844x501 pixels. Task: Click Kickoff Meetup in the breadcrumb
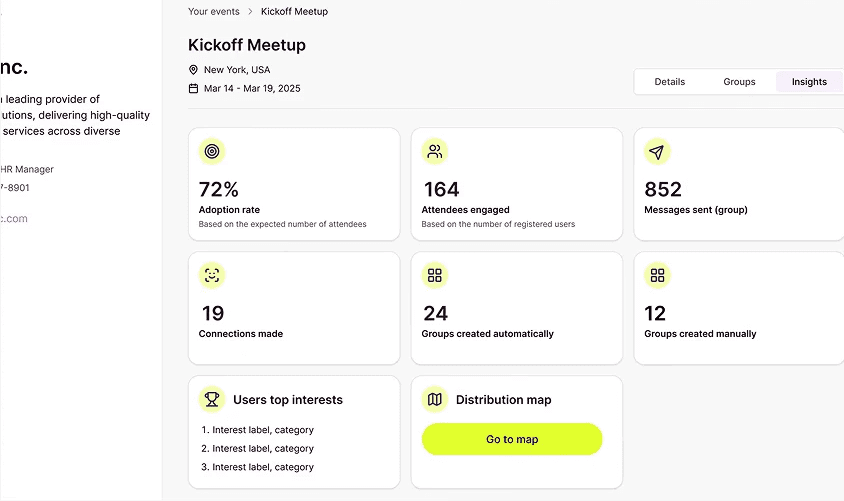pos(294,11)
